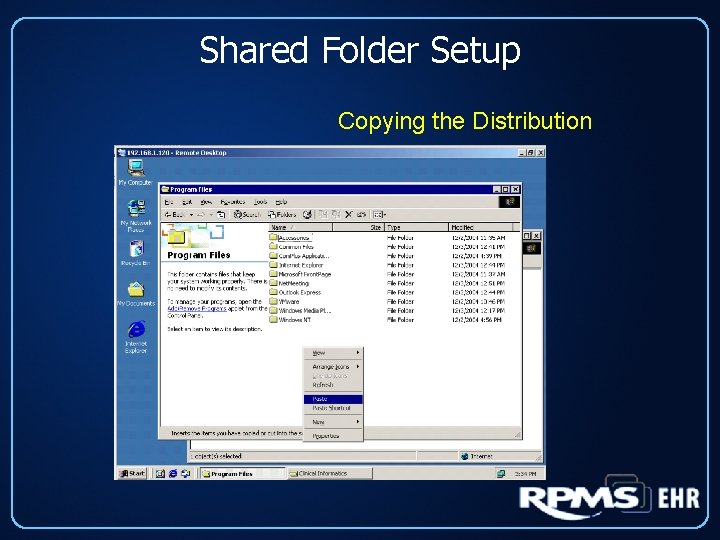The width and height of the screenshot is (720, 540).
Task: Choose Paste in the context menu
Action: [x=333, y=399]
